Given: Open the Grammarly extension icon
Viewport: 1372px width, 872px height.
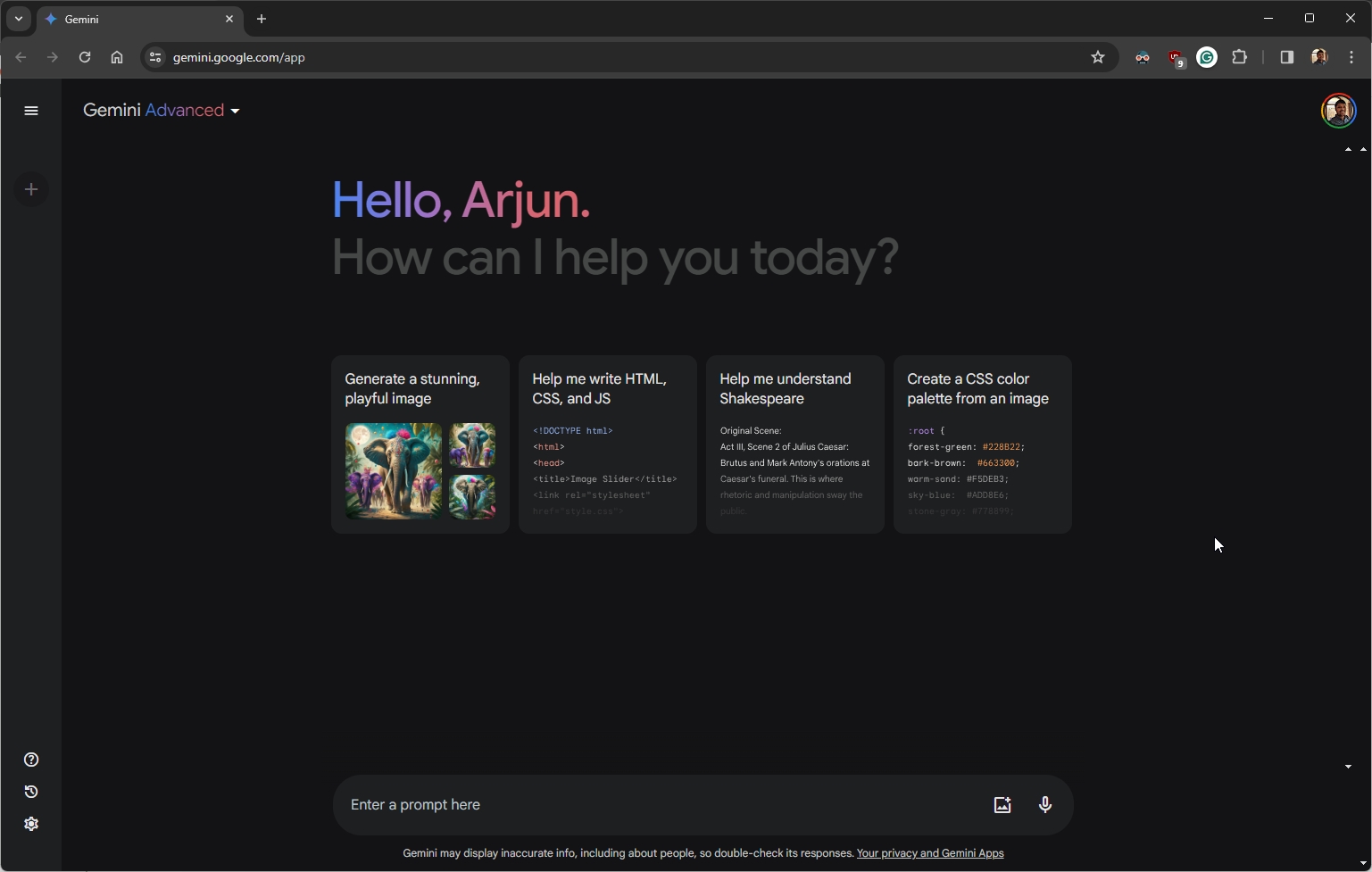Looking at the screenshot, I should (1207, 57).
